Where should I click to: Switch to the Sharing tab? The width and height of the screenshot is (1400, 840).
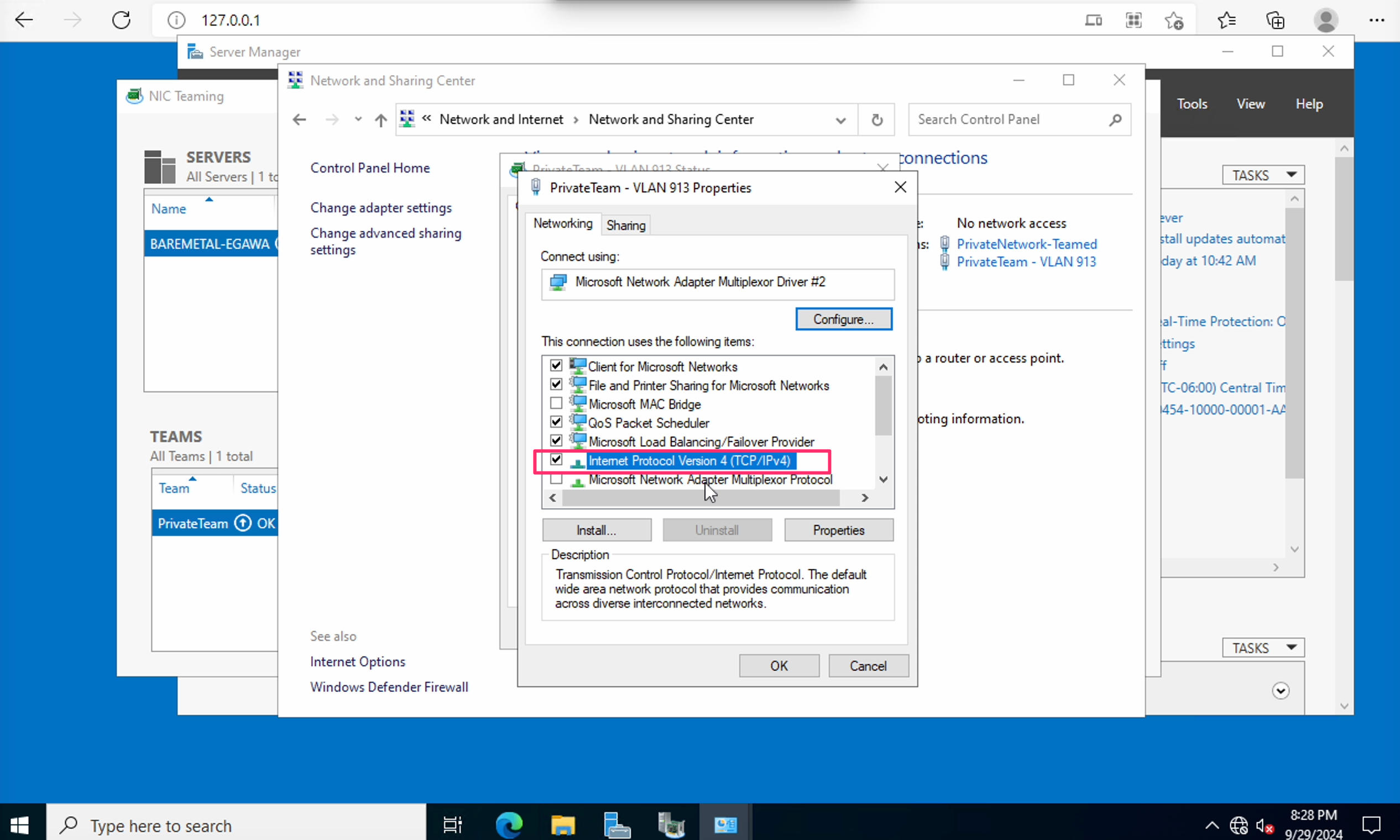pyautogui.click(x=625, y=225)
